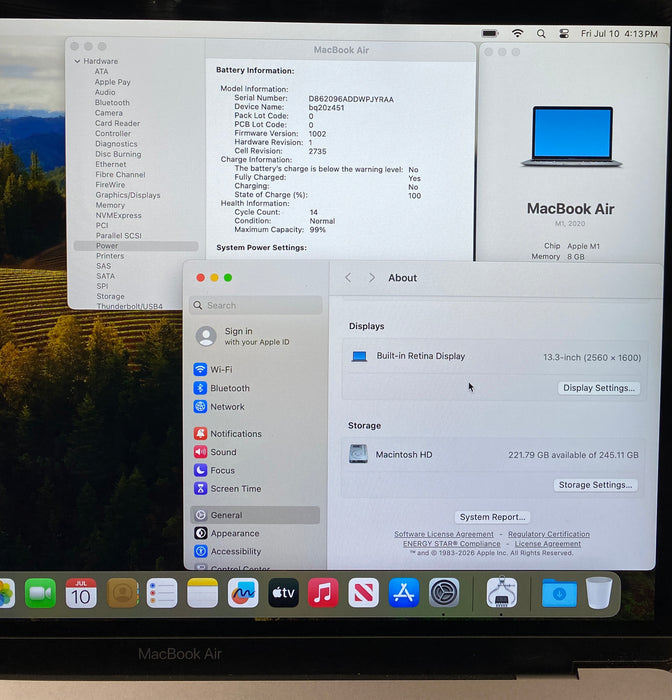Open the News app in the Dock
The image size is (672, 700).
pyautogui.click(x=363, y=593)
